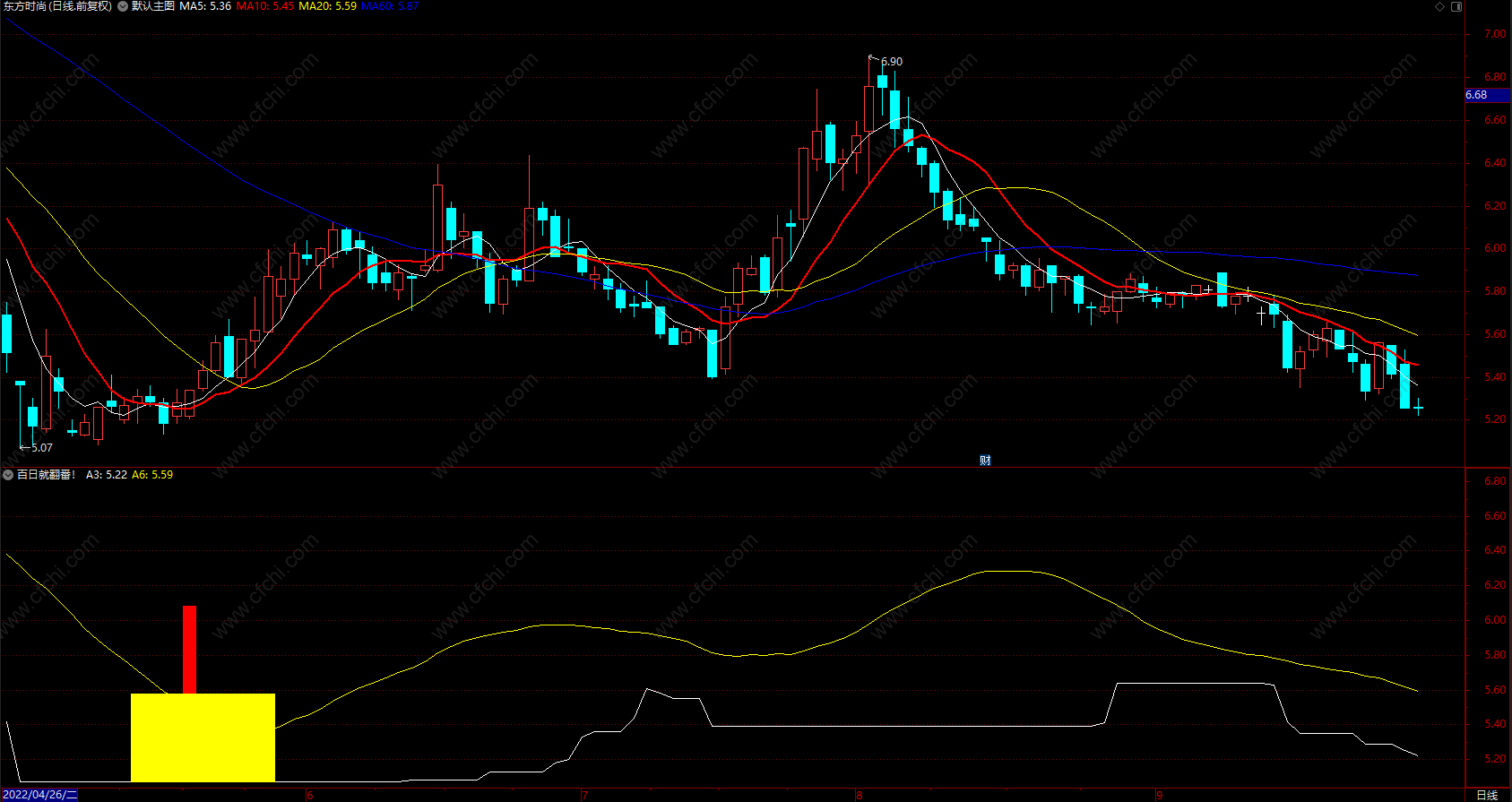The image size is (1512, 802).
Task: Select the MA10: 5.45 label
Action: click(265, 6)
